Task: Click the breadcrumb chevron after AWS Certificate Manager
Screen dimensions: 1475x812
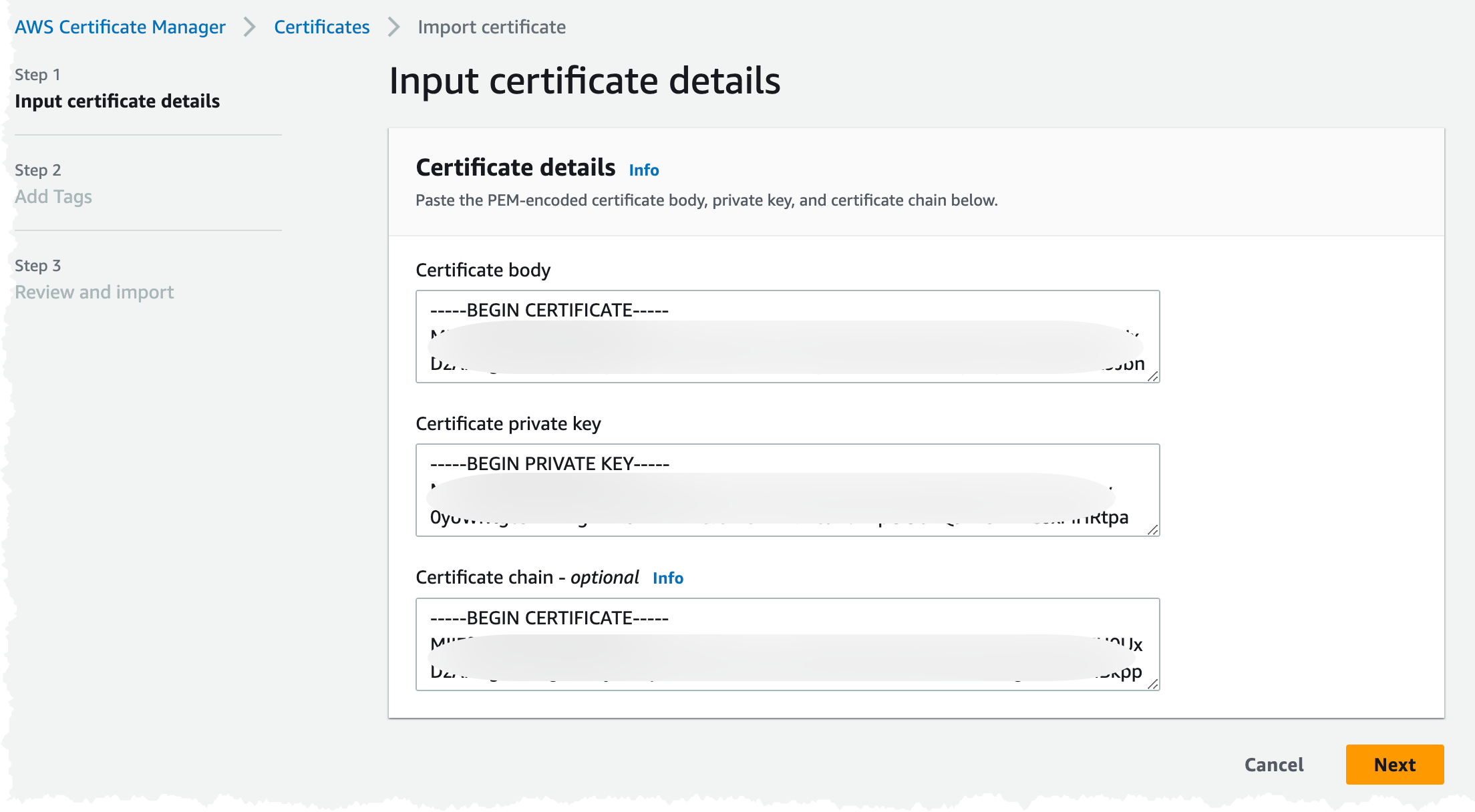Action: pyautogui.click(x=250, y=27)
